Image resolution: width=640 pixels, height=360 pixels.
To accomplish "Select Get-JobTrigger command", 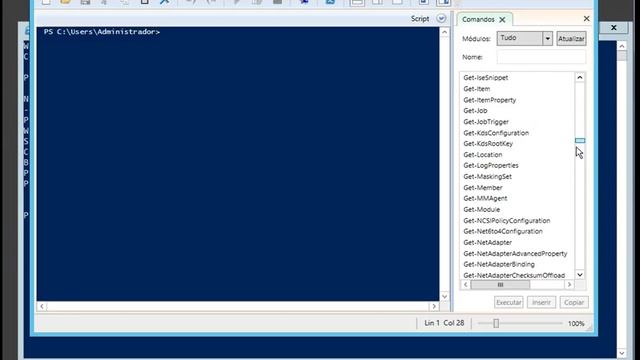I will pyautogui.click(x=486, y=122).
